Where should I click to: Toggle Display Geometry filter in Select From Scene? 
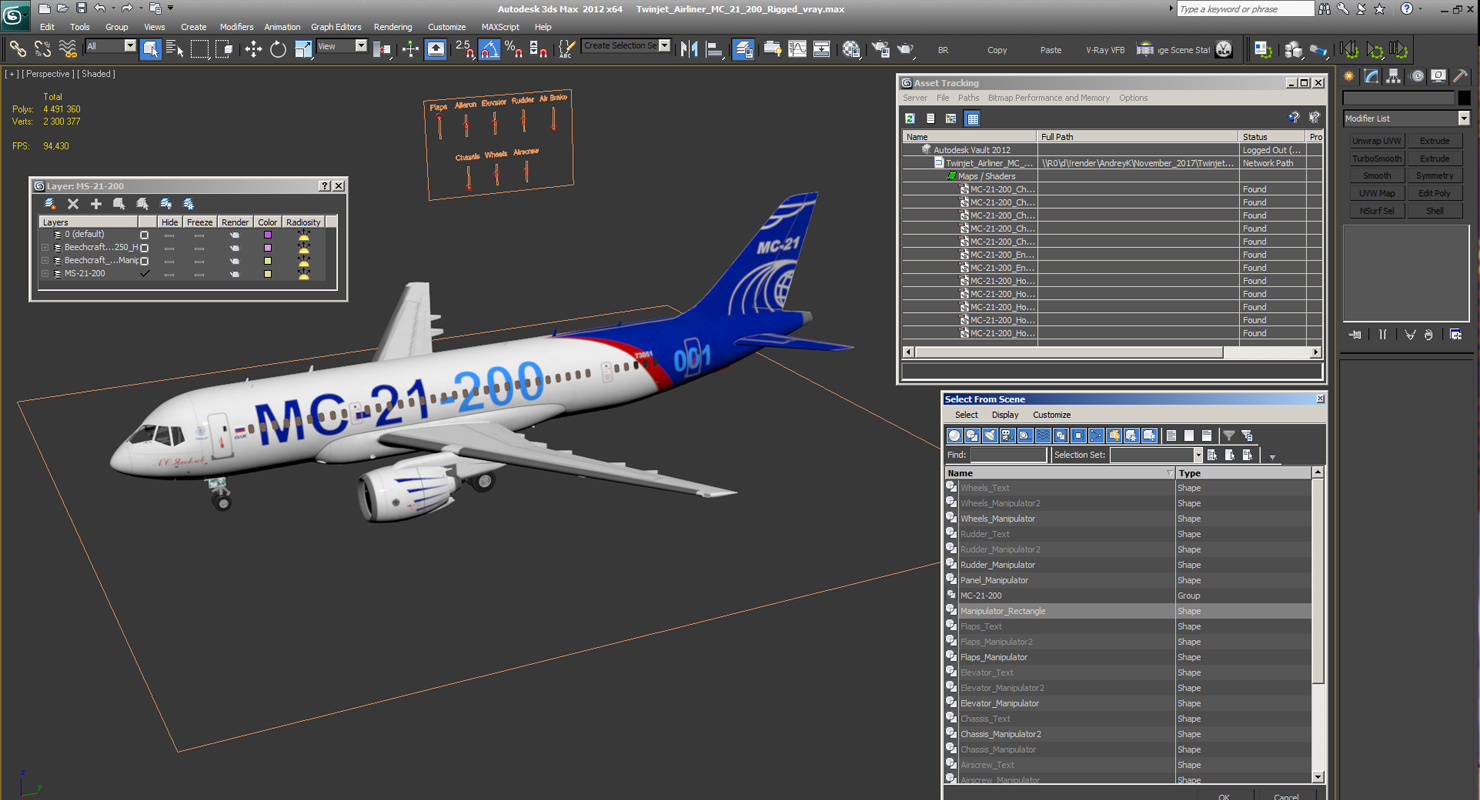[x=954, y=435]
